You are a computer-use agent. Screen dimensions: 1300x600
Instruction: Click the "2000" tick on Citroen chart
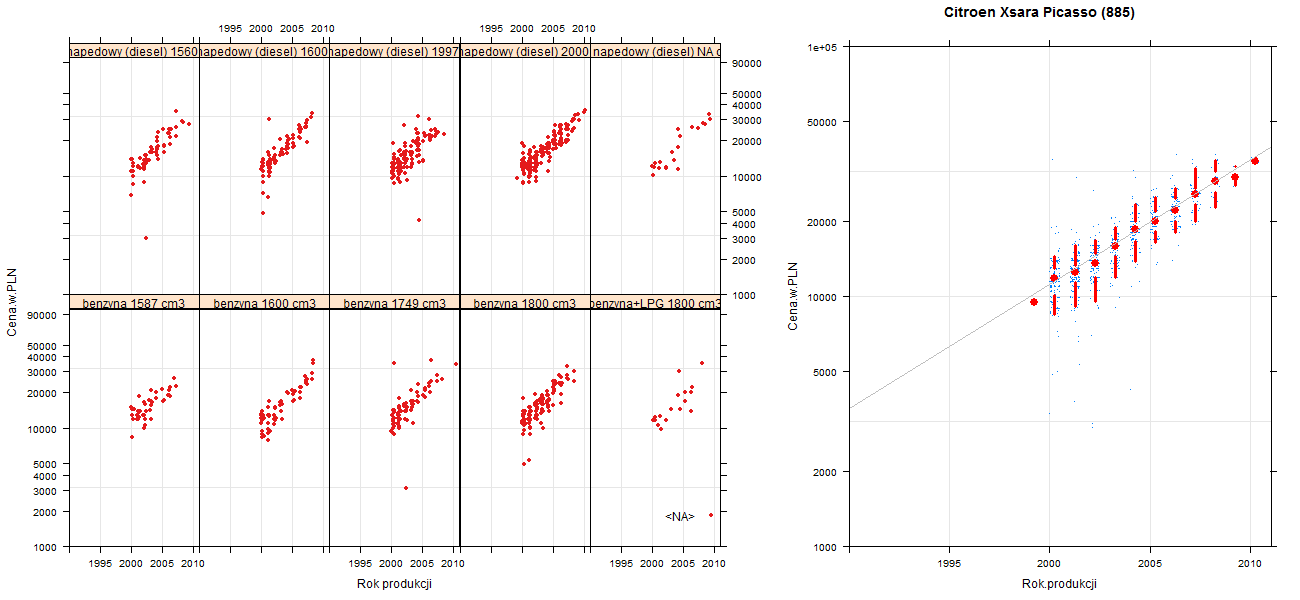click(x=826, y=471)
